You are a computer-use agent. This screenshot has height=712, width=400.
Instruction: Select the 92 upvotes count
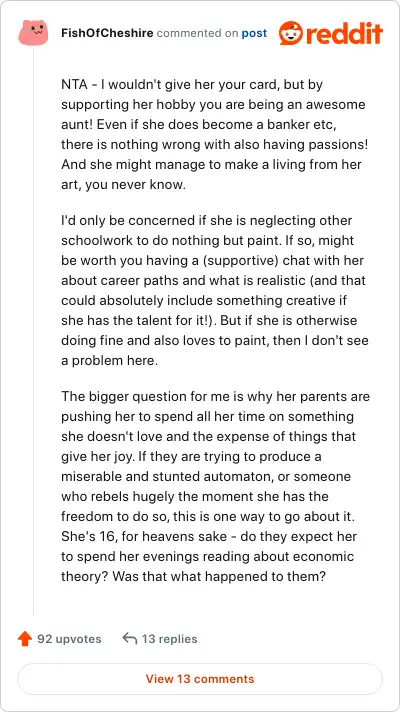point(69,639)
